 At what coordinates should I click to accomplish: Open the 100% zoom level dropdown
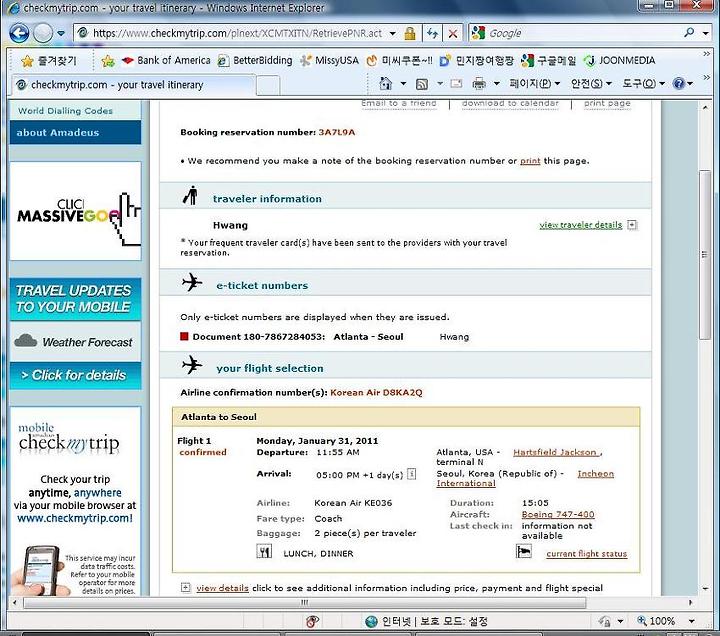[x=692, y=622]
